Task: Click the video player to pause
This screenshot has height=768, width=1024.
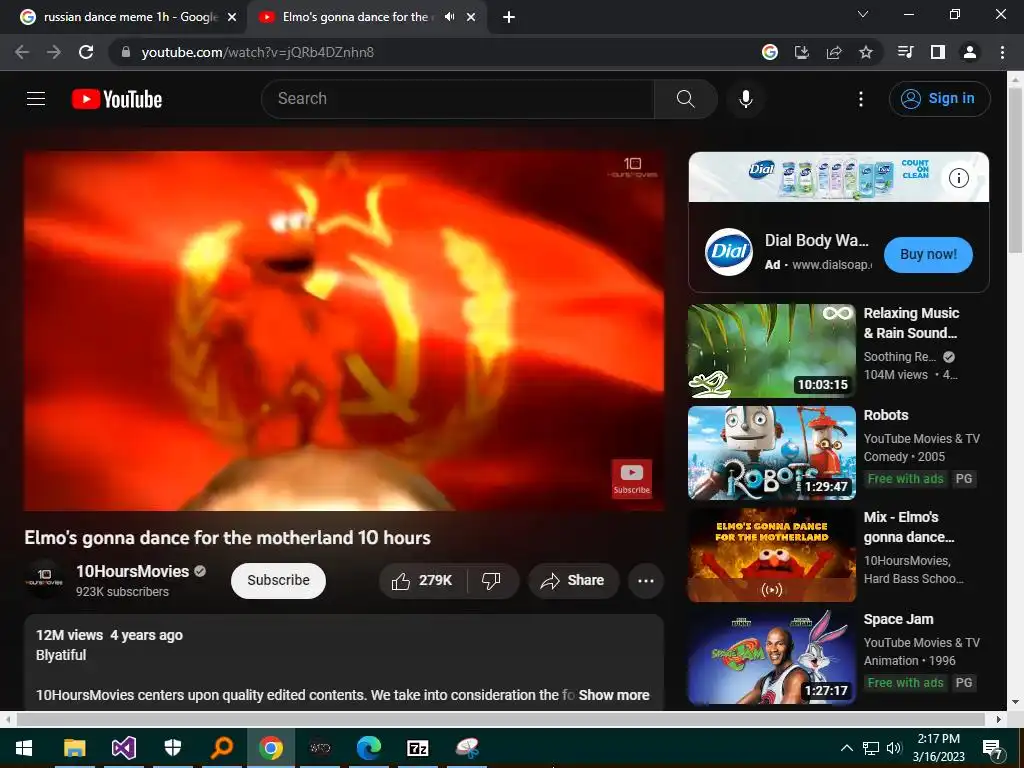Action: coord(344,331)
